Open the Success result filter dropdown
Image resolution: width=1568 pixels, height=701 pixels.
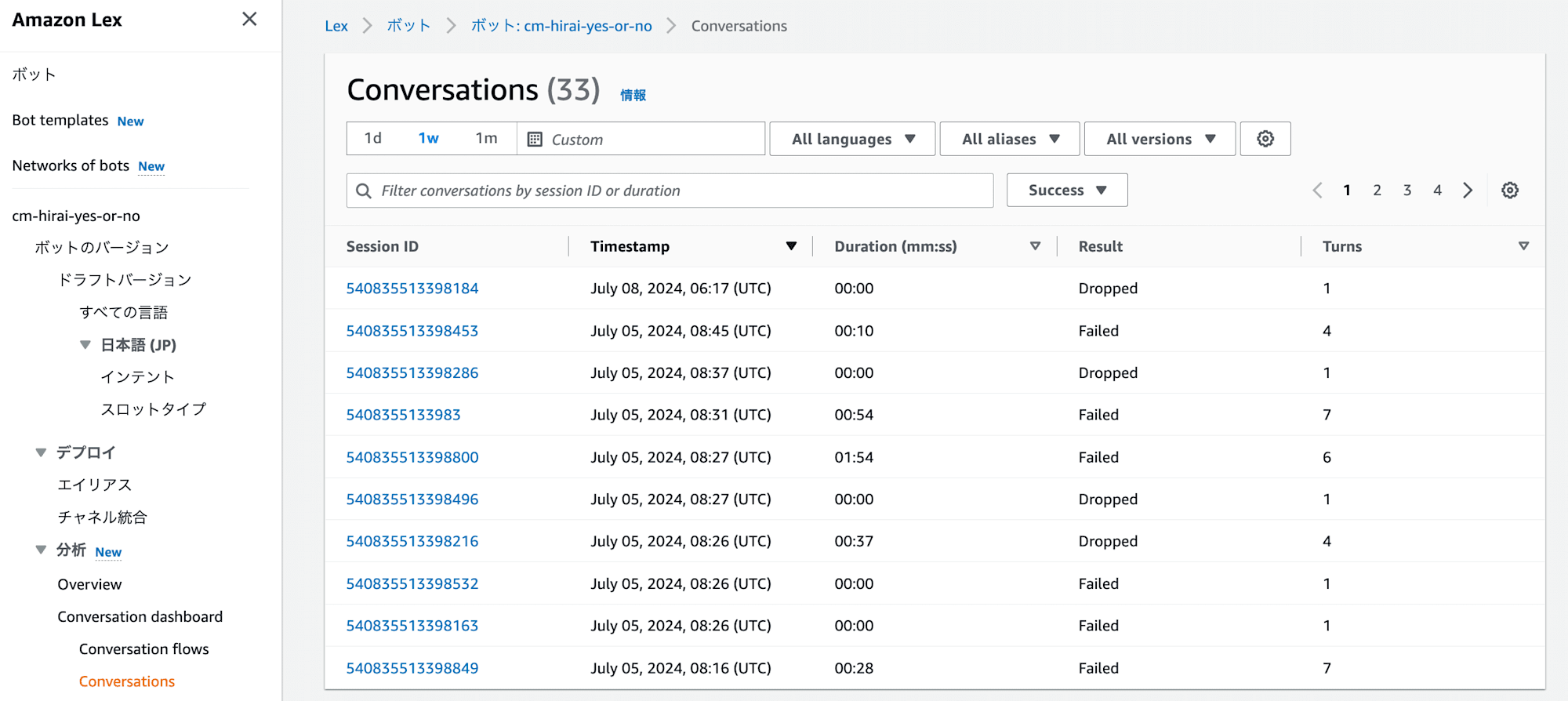[1067, 191]
